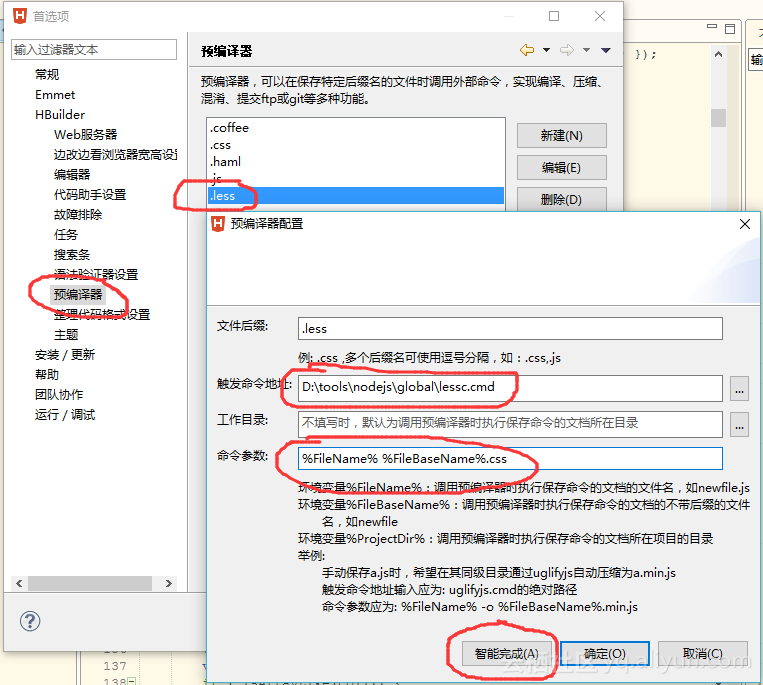Maximize the 首选项 window
Image resolution: width=763 pixels, height=685 pixels.
coord(554,16)
